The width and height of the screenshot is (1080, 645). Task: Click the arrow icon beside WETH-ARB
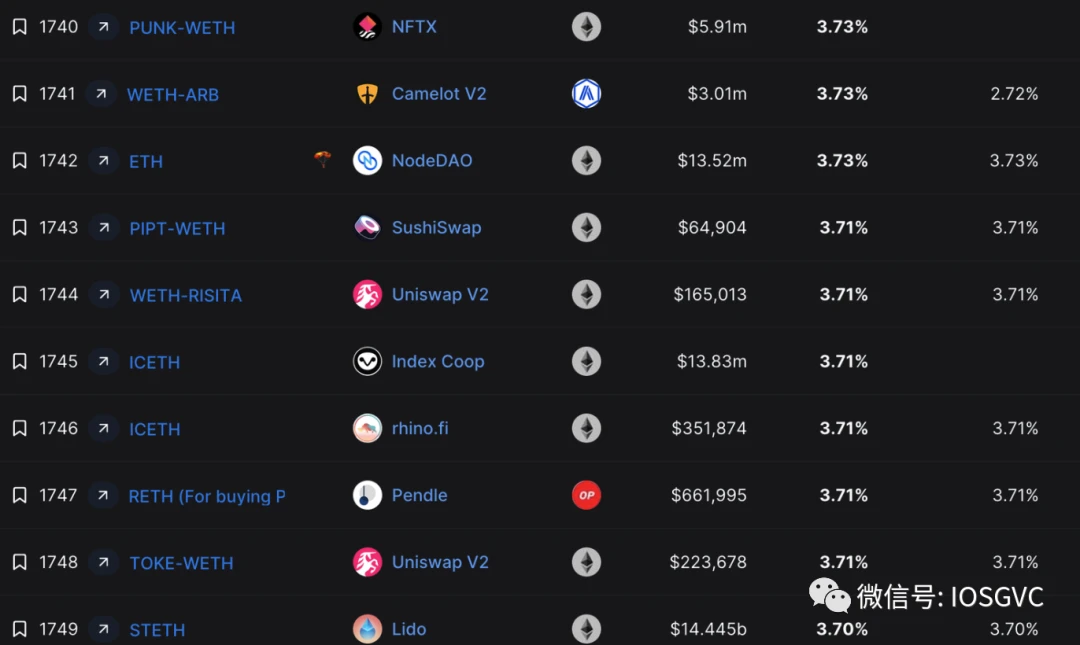[102, 94]
